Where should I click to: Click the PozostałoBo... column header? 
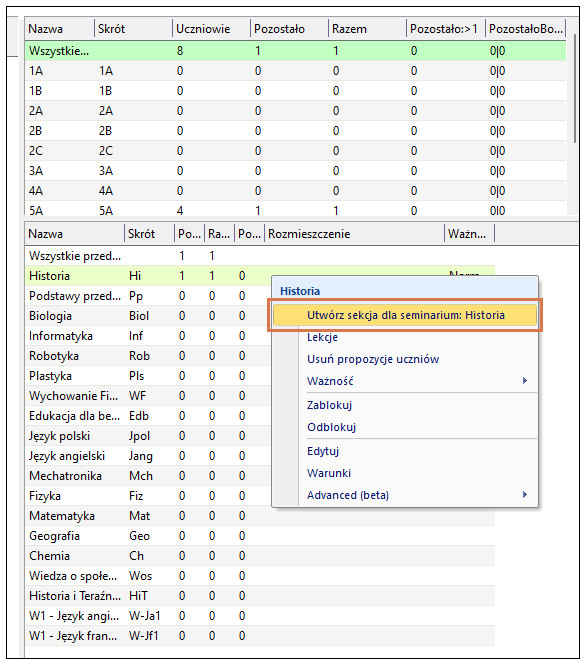click(526, 29)
